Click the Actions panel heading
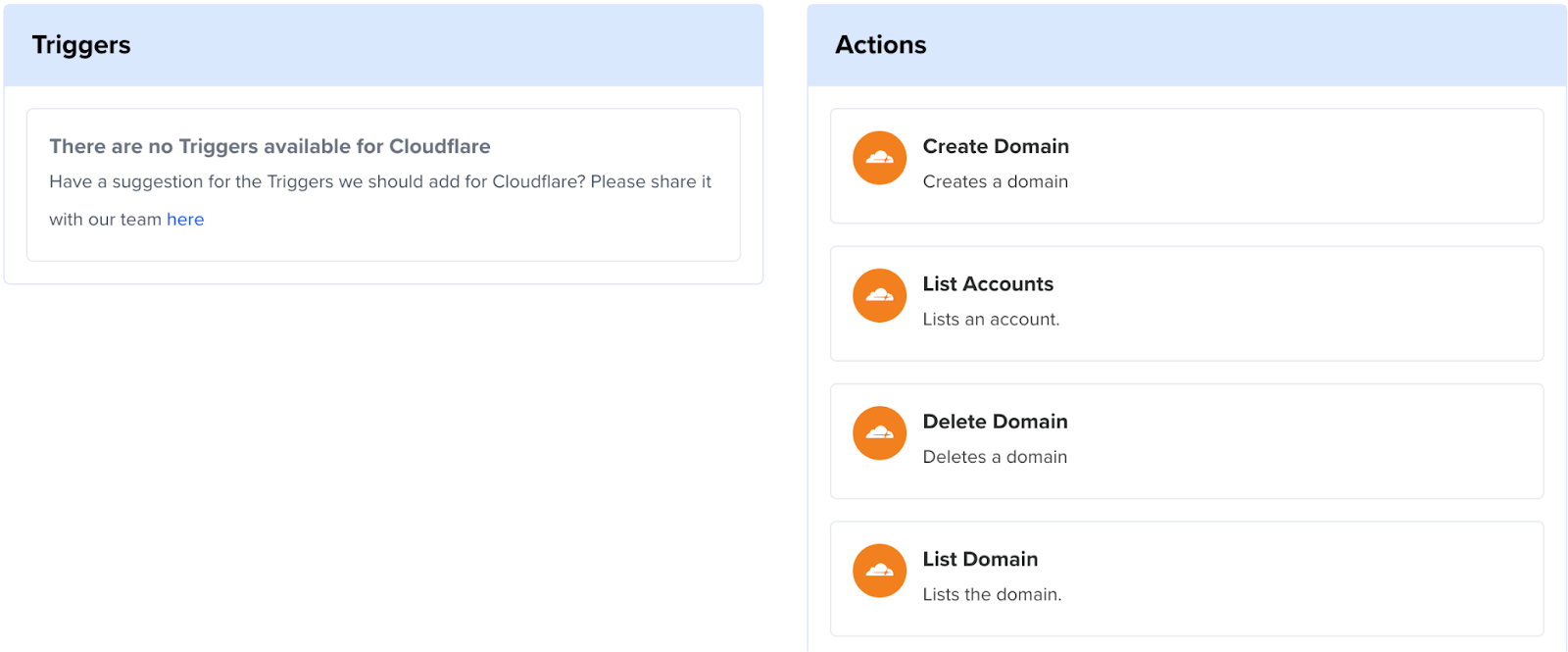 point(880,45)
